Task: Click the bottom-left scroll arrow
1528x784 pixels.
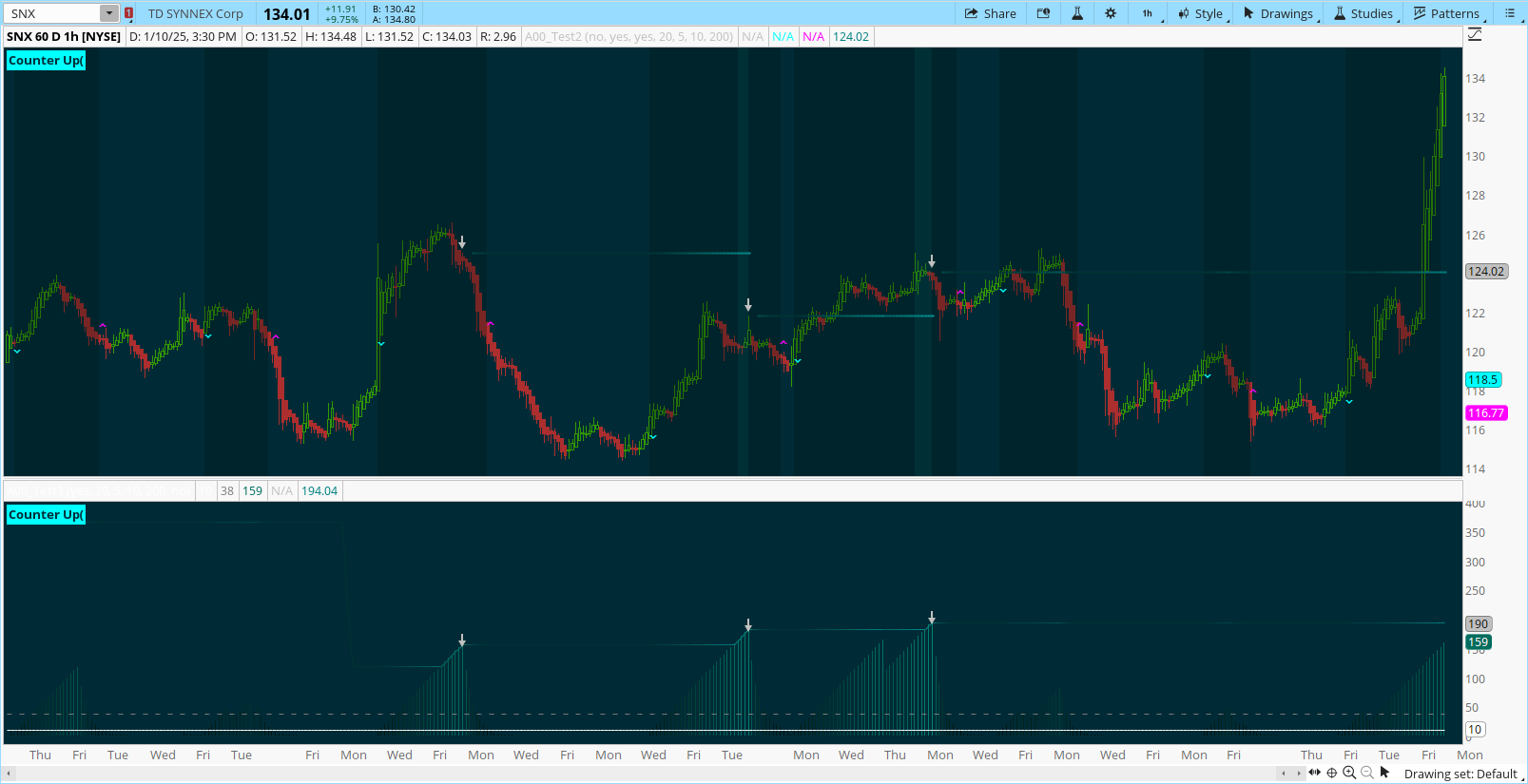Action: (x=10, y=774)
